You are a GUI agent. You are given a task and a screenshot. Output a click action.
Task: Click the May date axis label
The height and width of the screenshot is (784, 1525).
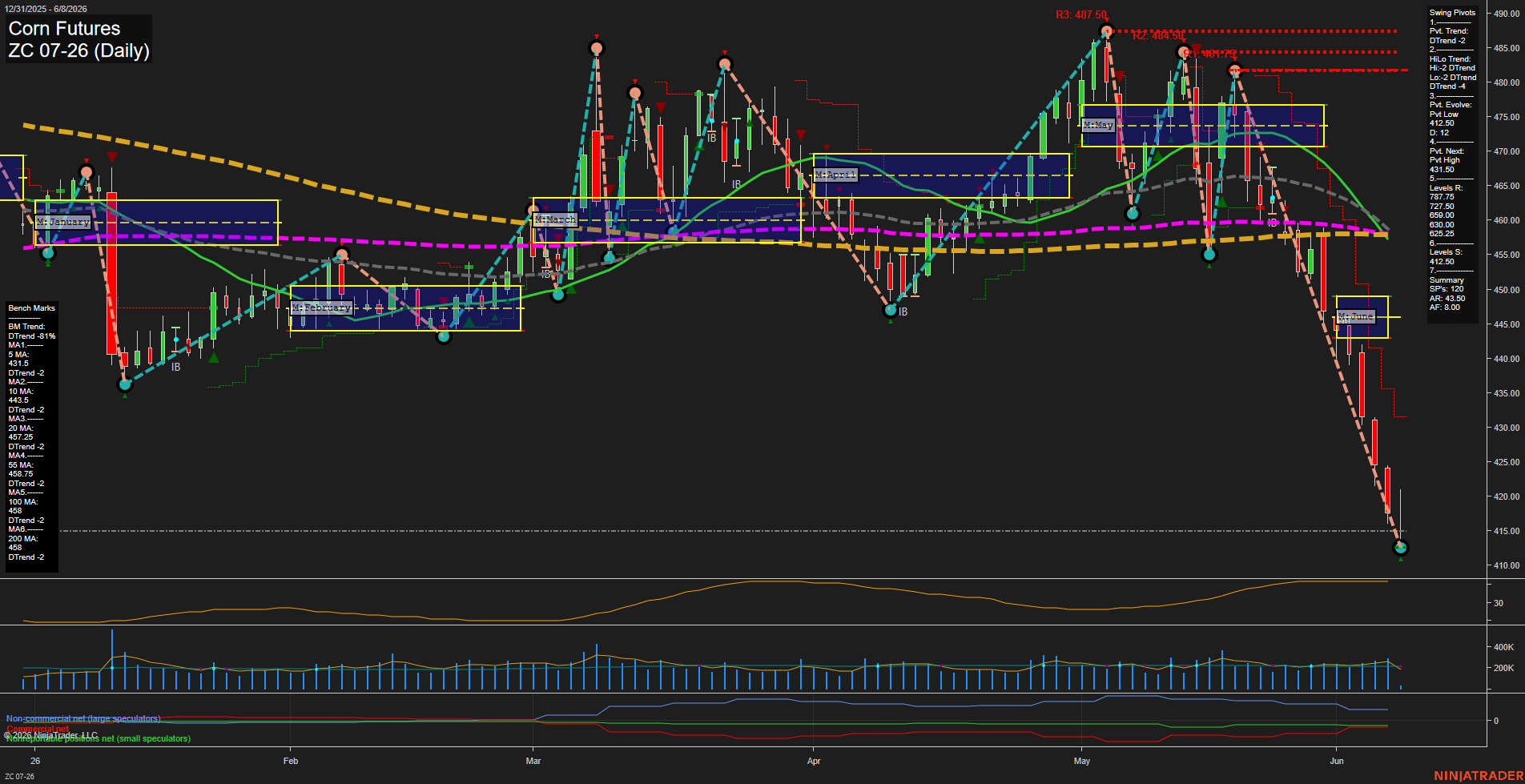pos(1082,761)
